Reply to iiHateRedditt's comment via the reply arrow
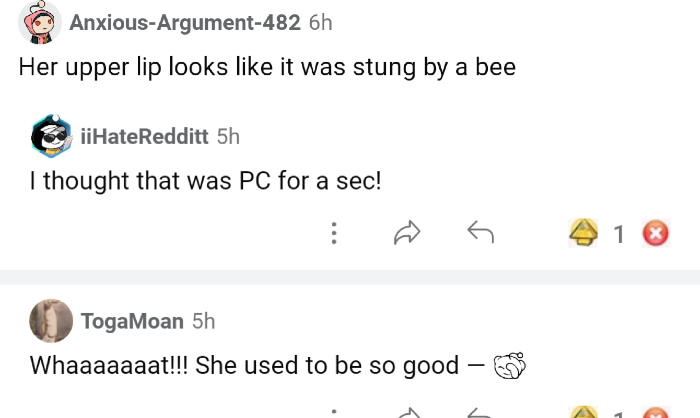700x418 pixels. pos(481,234)
